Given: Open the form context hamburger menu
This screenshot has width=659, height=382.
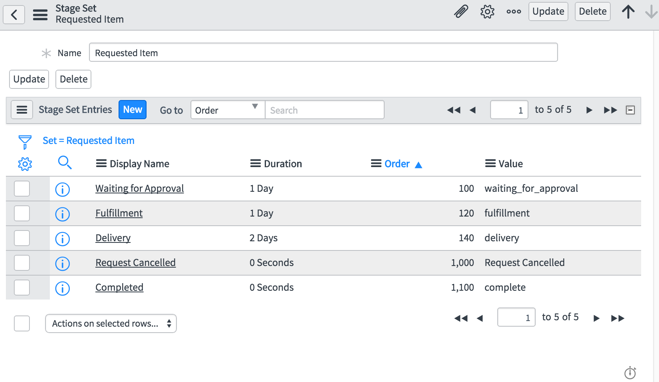Looking at the screenshot, I should point(40,15).
